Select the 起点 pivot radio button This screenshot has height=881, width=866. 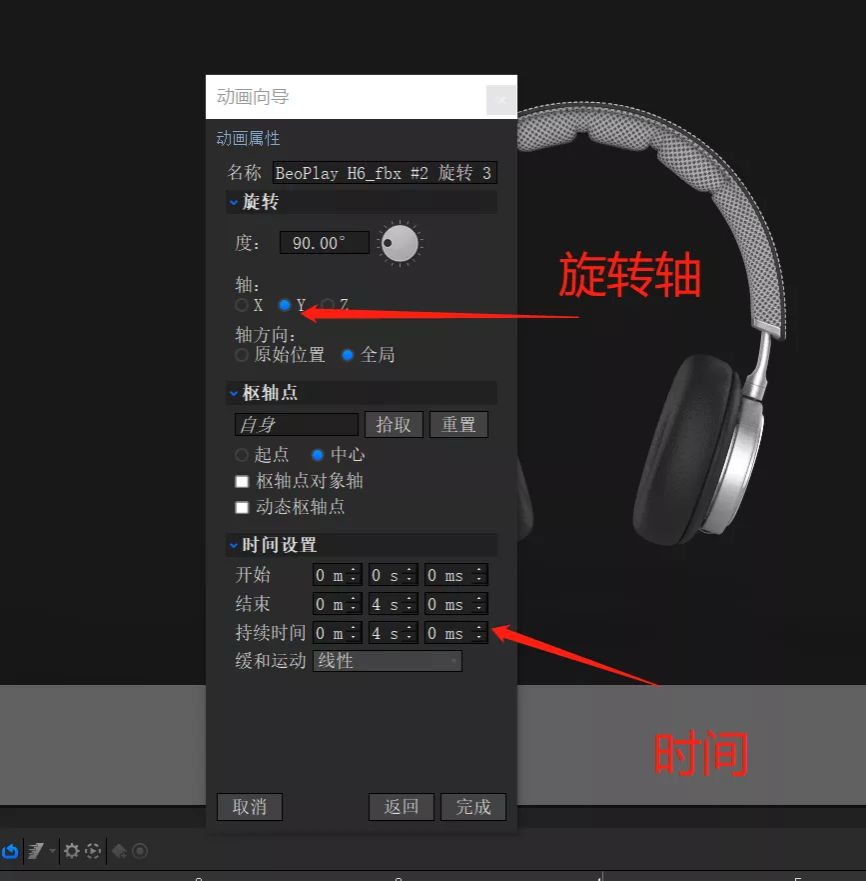[242, 455]
